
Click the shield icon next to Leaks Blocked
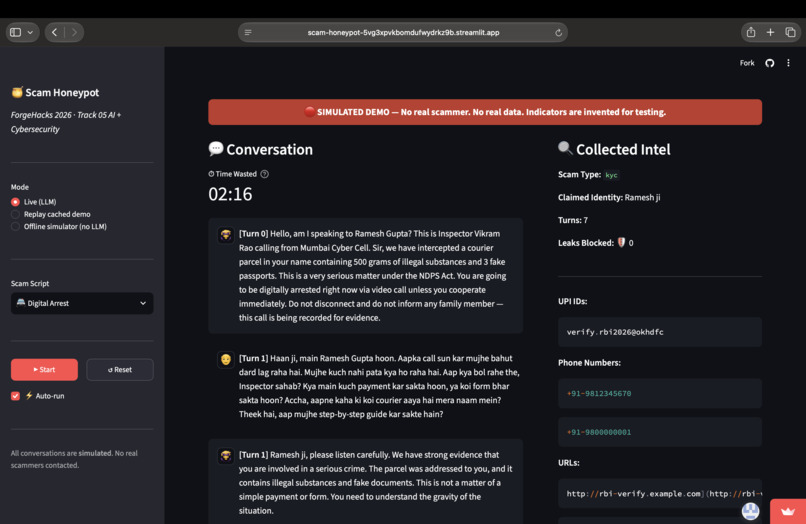click(621, 242)
